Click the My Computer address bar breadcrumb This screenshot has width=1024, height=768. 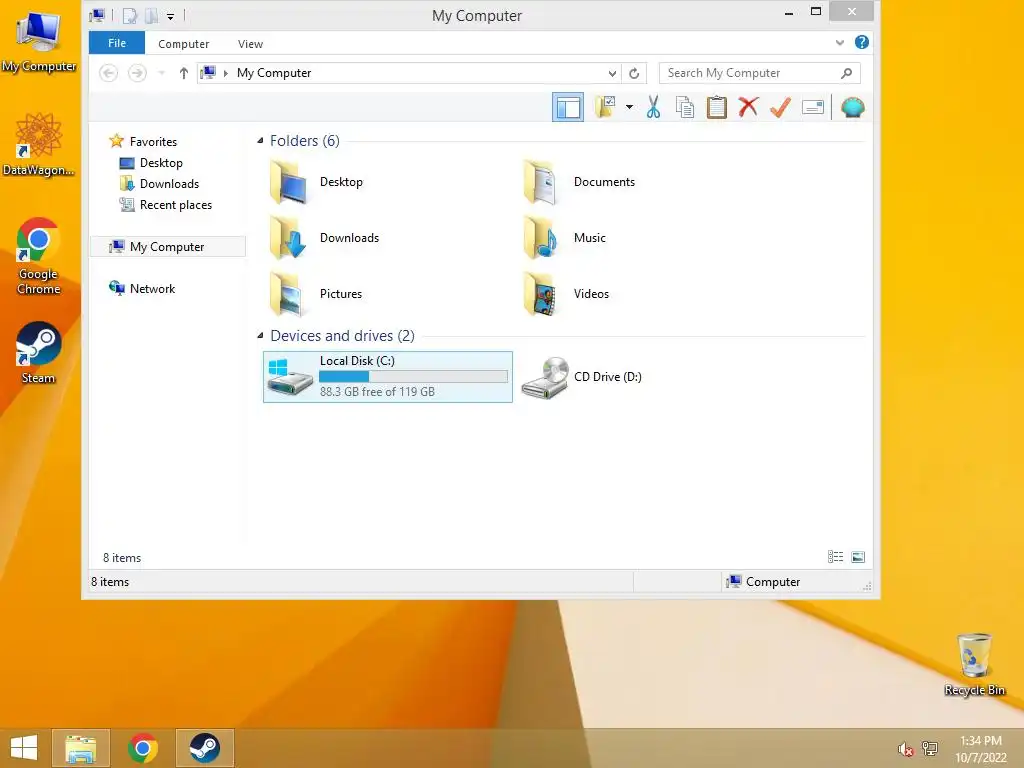point(274,73)
